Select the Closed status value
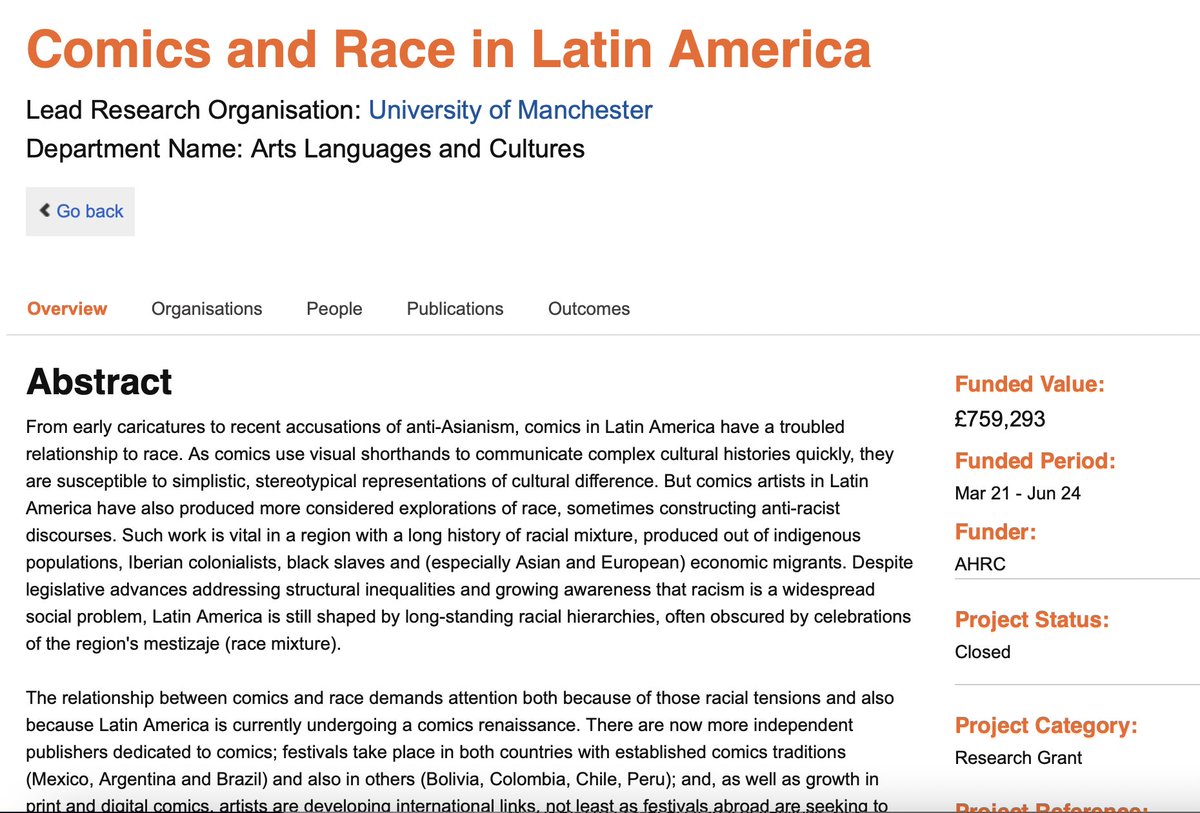Screen dimensions: 1200x813 pos(983,652)
